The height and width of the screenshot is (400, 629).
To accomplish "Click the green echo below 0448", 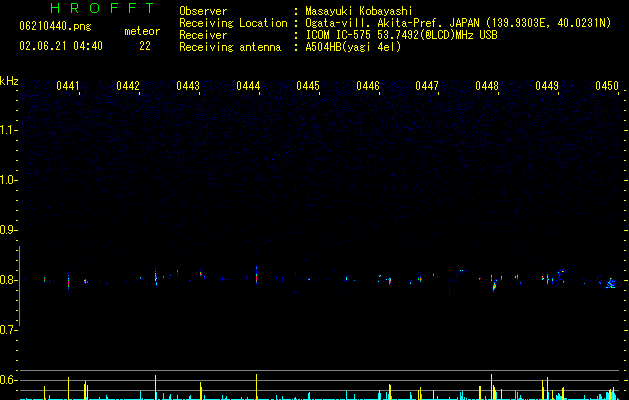I will [494, 286].
